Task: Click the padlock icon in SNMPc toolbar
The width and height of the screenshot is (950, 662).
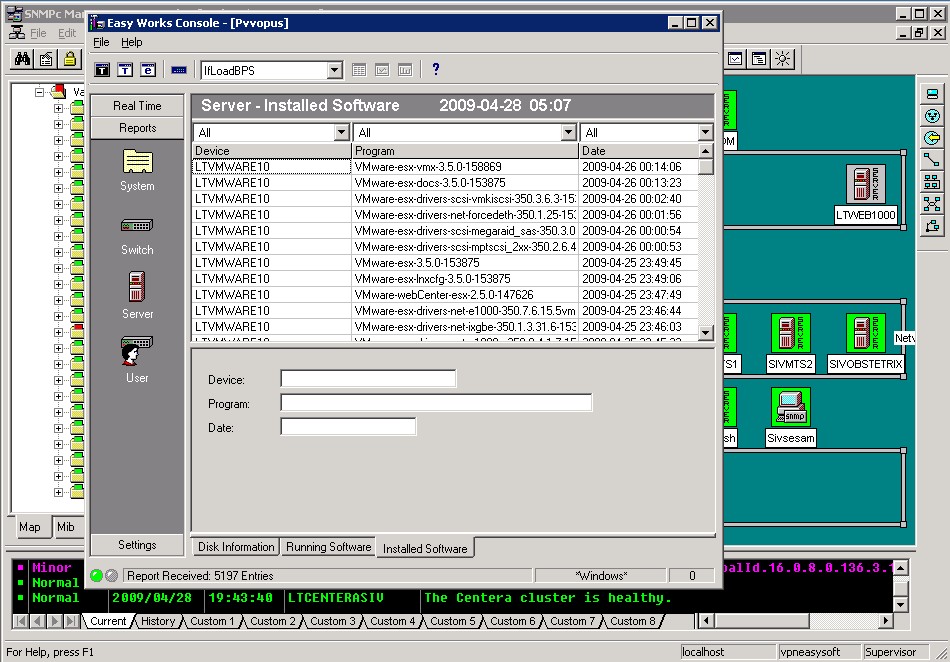Action: tap(70, 59)
